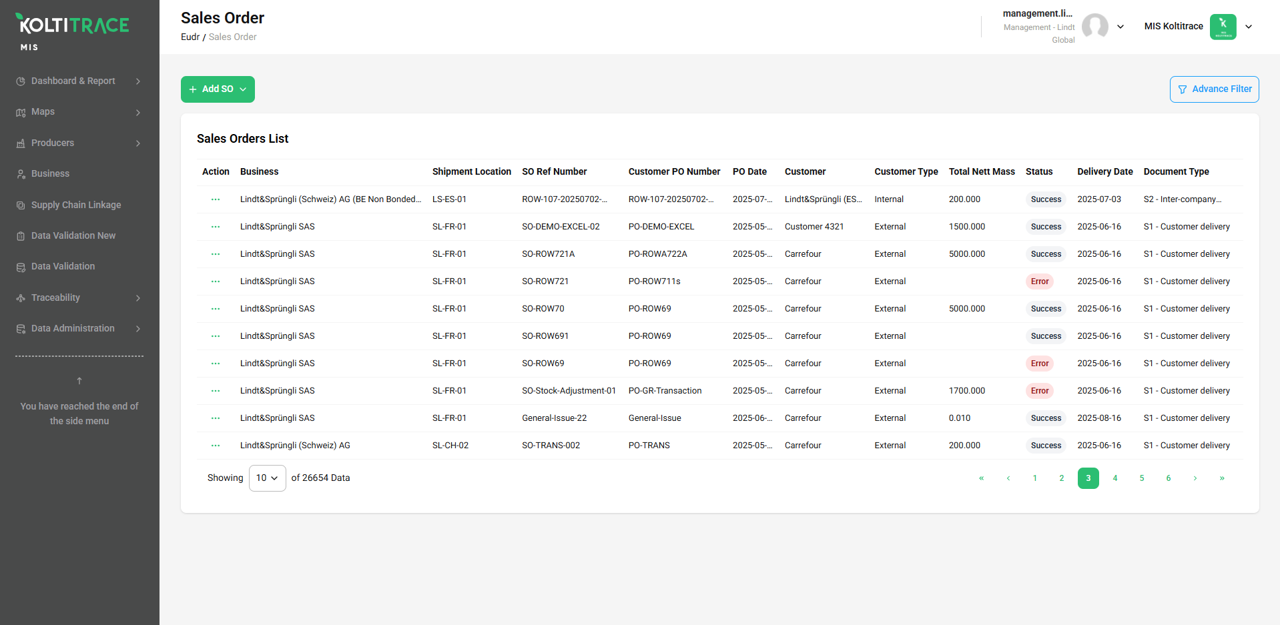Go to page 2

[1062, 478]
